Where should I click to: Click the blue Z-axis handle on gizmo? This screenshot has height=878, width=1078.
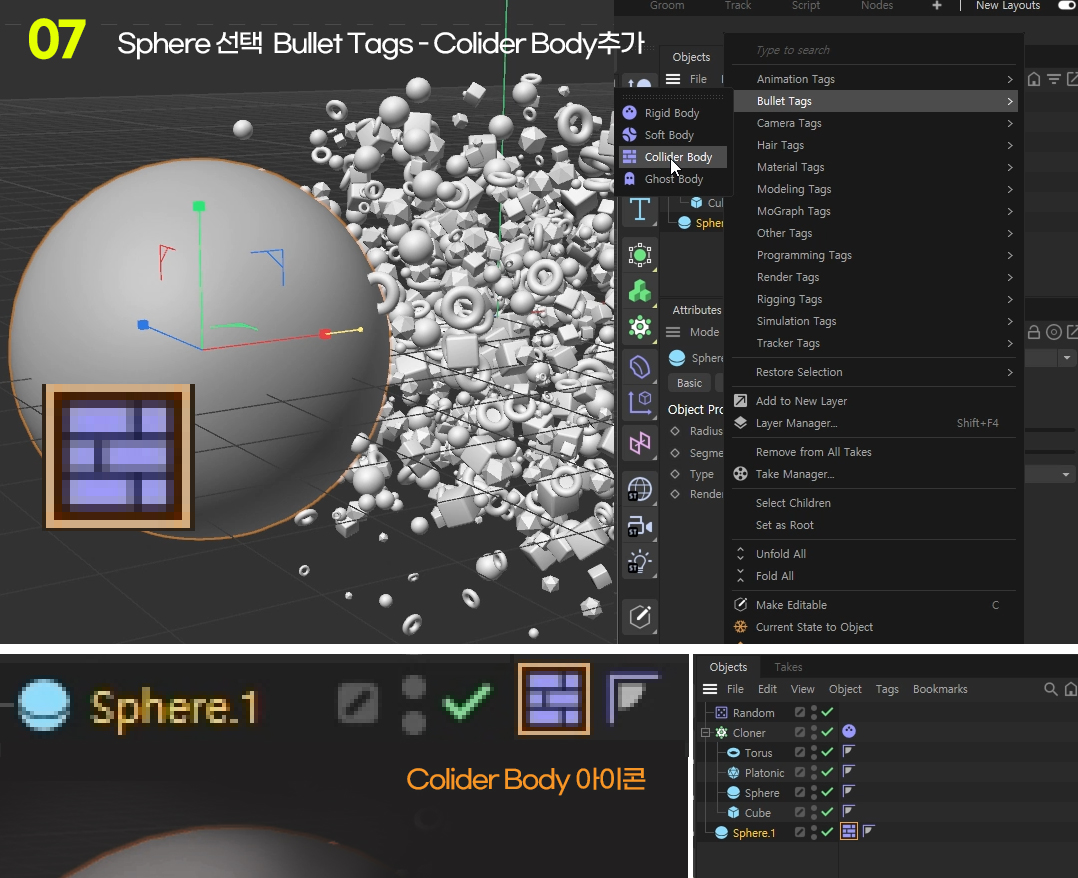143,325
